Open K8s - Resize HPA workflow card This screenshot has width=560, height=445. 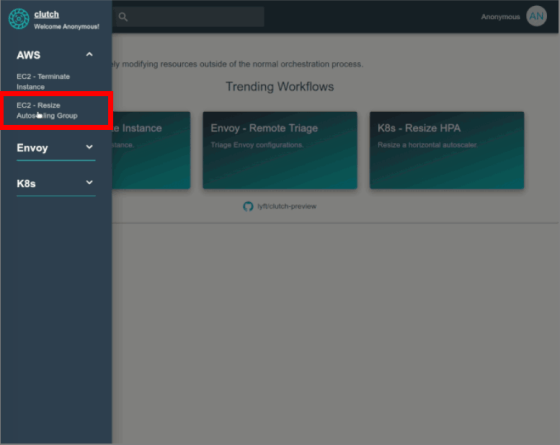tap(447, 150)
